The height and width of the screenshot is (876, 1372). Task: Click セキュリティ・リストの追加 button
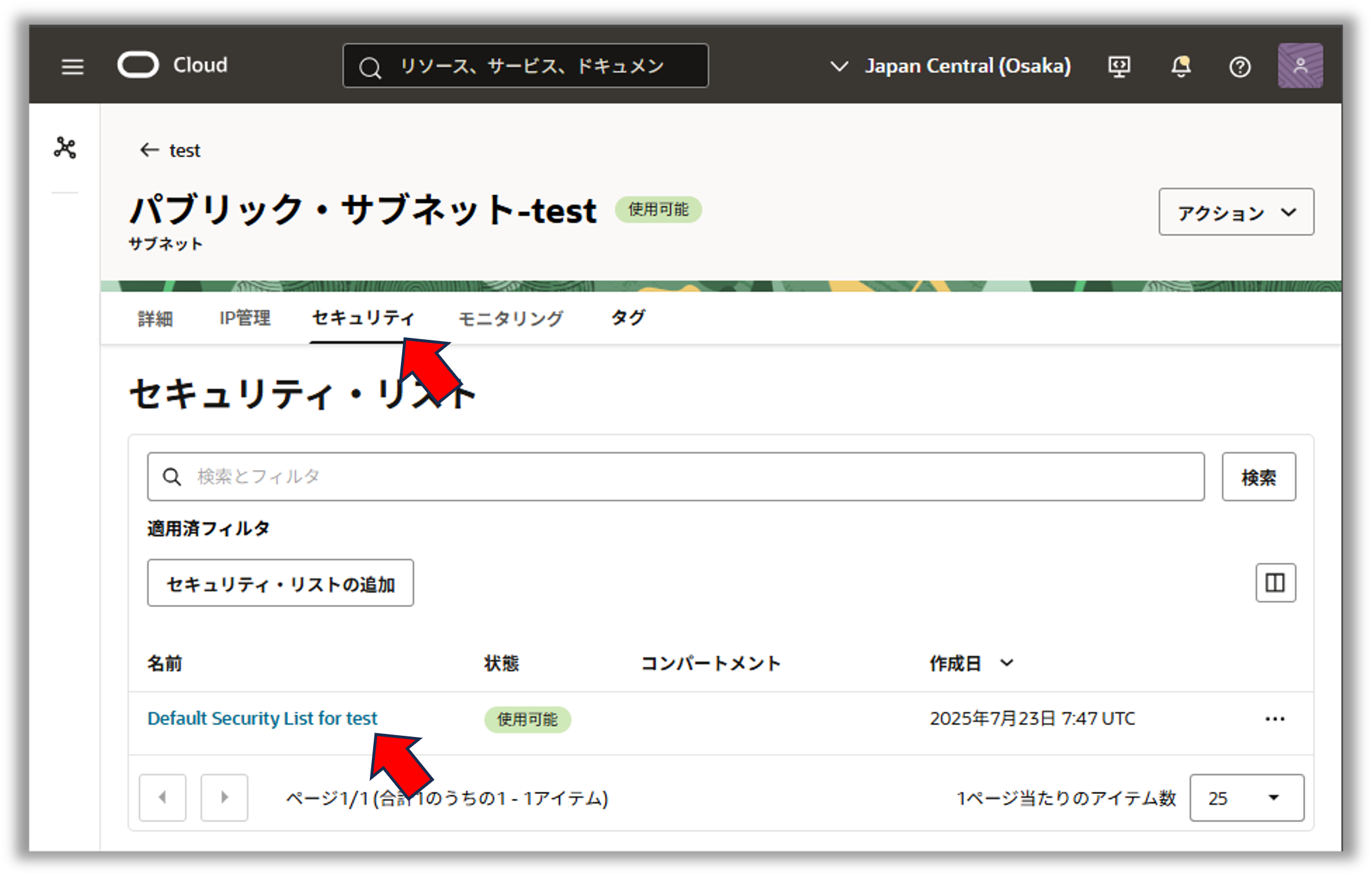[x=280, y=583]
